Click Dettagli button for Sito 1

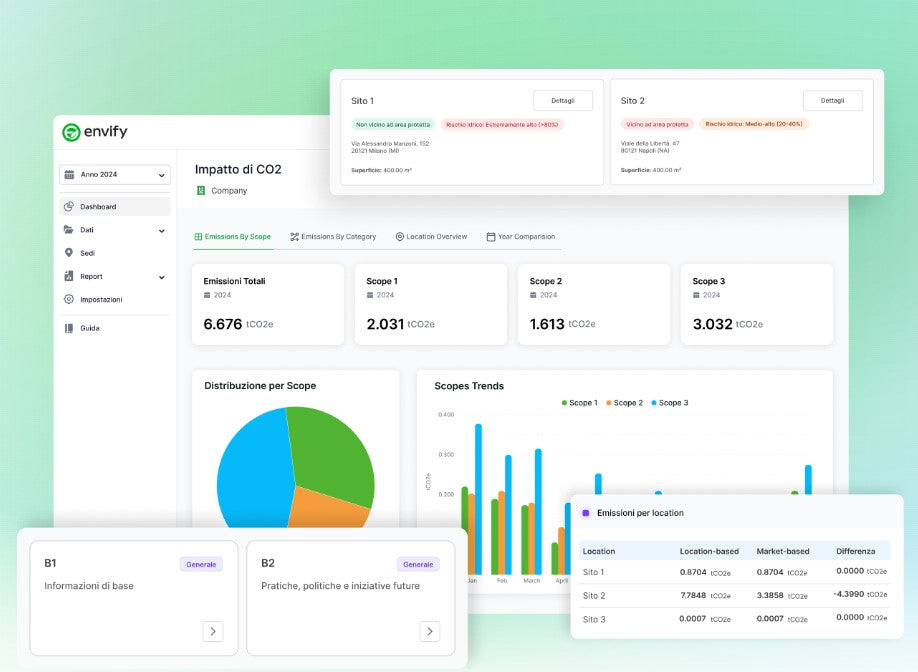point(562,100)
